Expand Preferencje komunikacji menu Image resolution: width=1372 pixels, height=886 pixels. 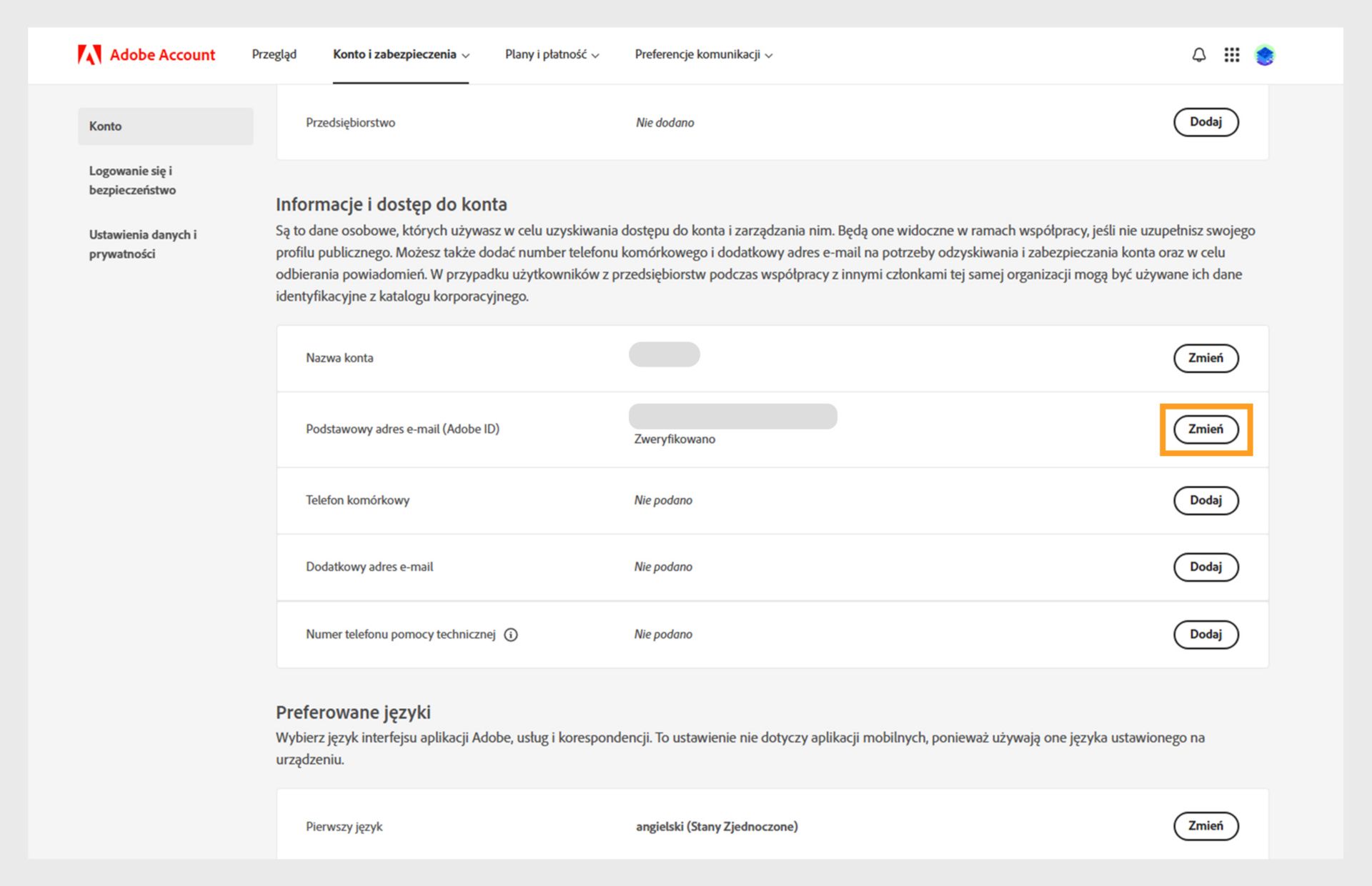click(x=703, y=55)
